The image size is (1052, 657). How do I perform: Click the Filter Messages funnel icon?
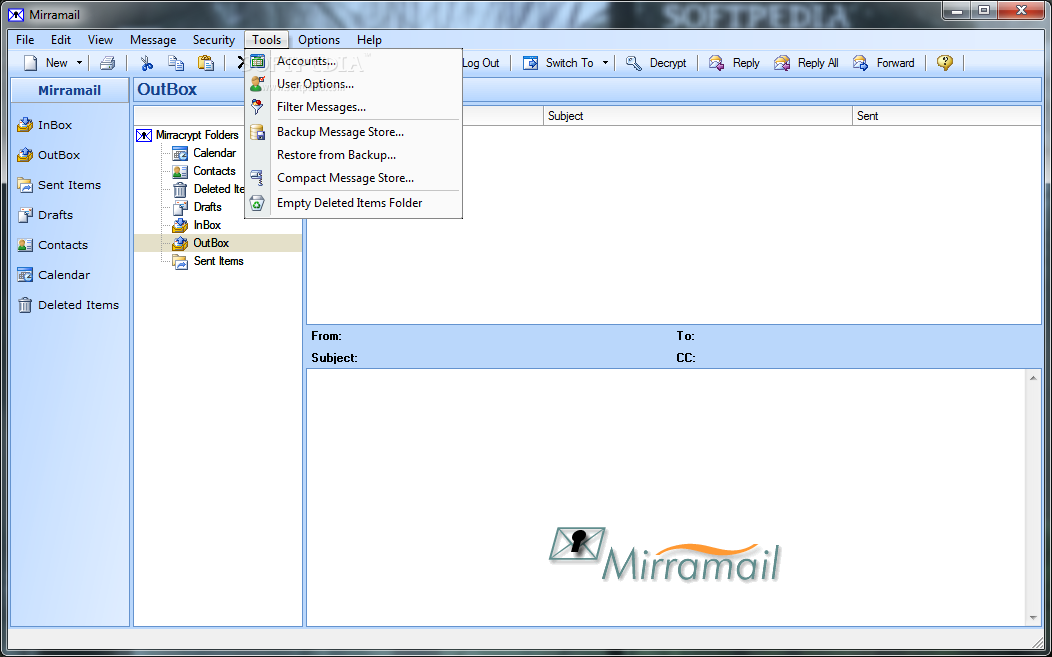(258, 107)
